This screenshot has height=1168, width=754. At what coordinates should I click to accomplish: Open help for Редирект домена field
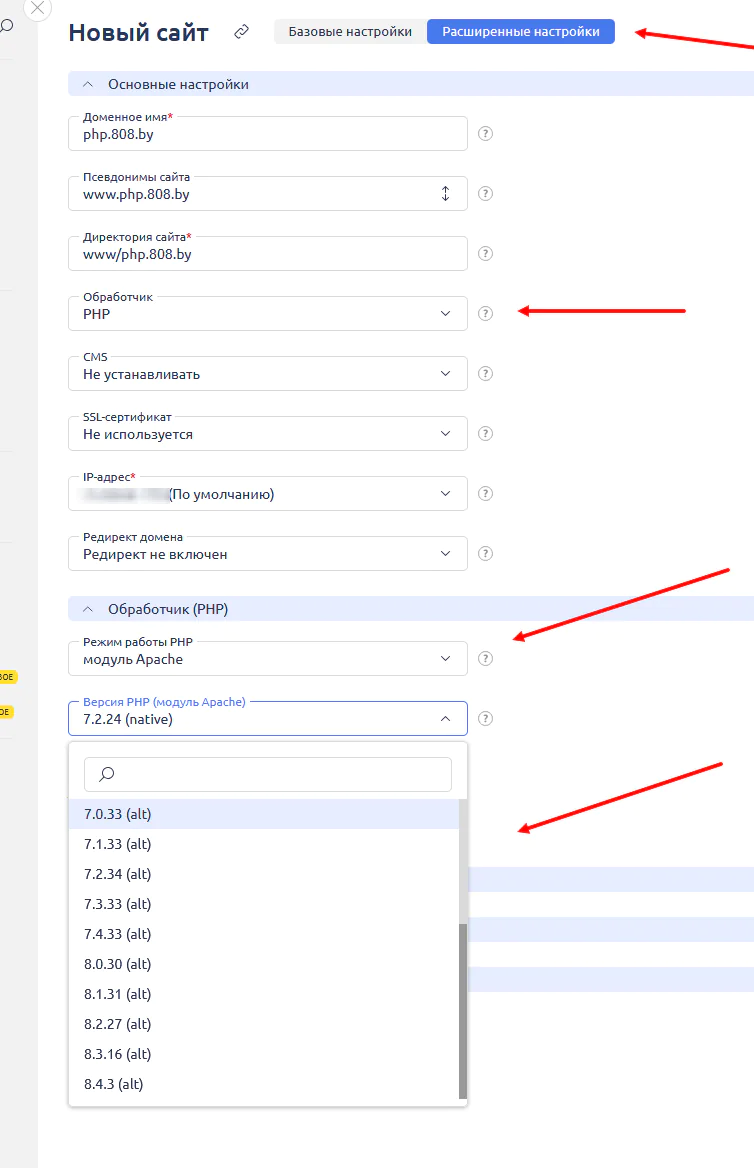click(x=485, y=553)
